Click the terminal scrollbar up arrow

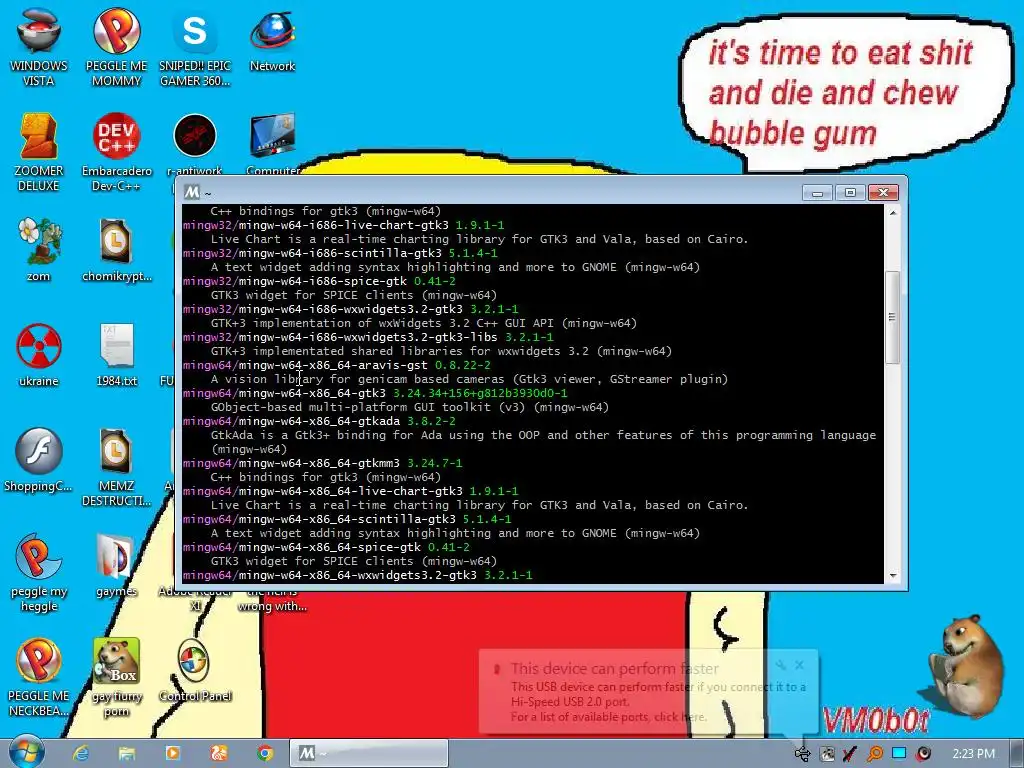pos(893,212)
